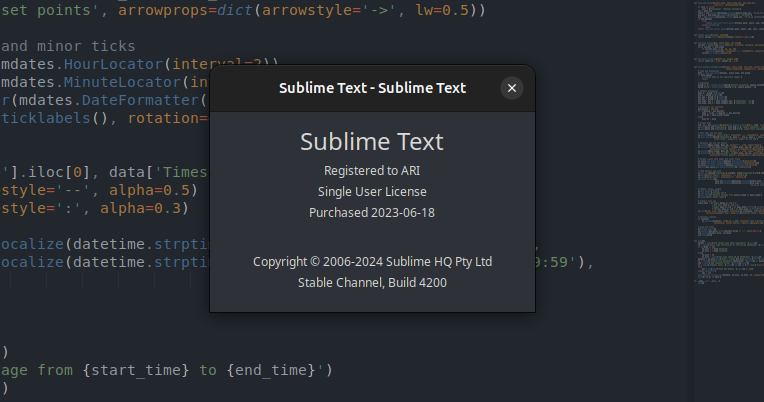
Task: Click the large 'Sublime Text' heading
Action: (371, 141)
